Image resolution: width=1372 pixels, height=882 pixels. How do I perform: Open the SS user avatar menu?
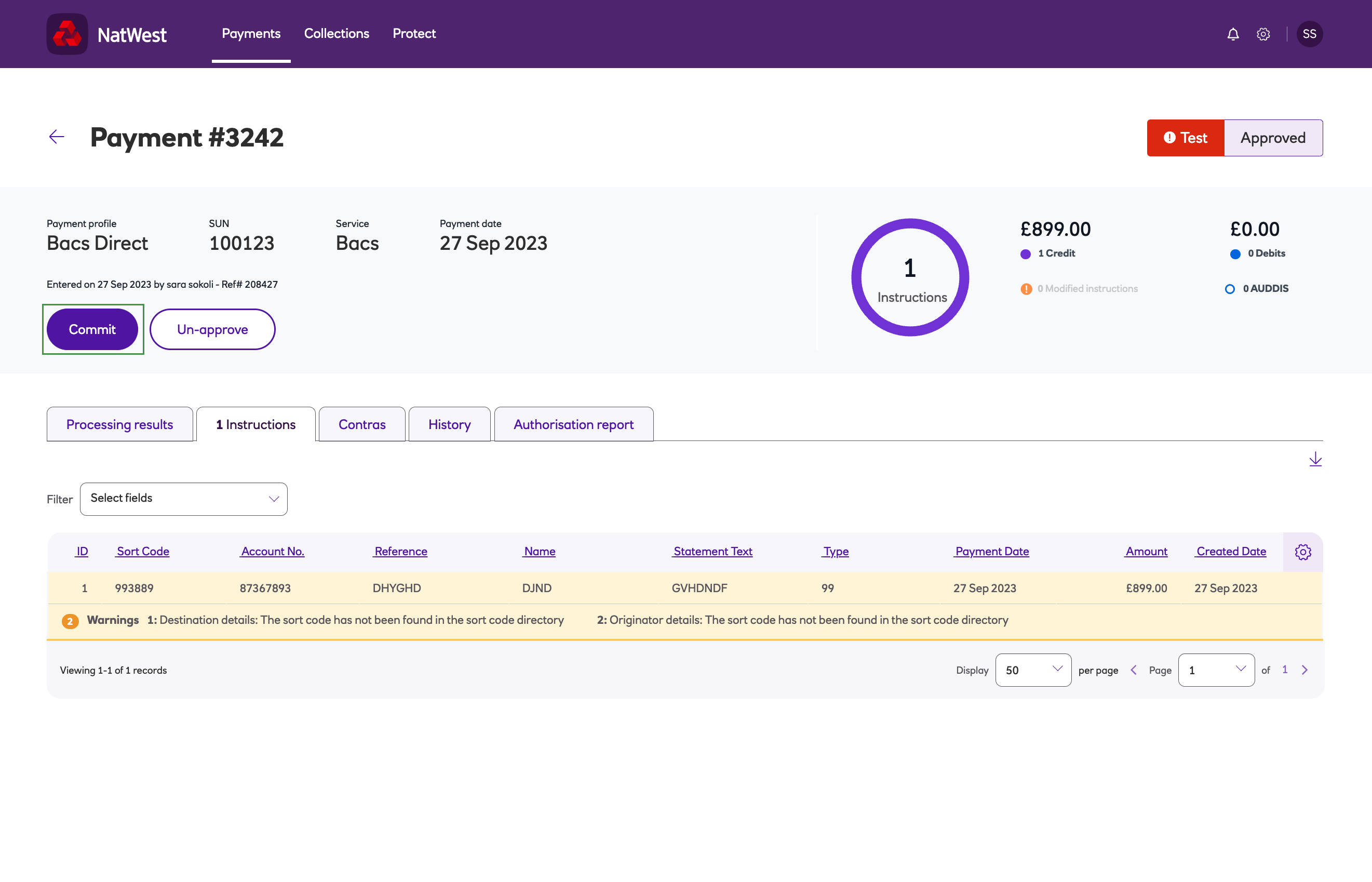pos(1309,34)
